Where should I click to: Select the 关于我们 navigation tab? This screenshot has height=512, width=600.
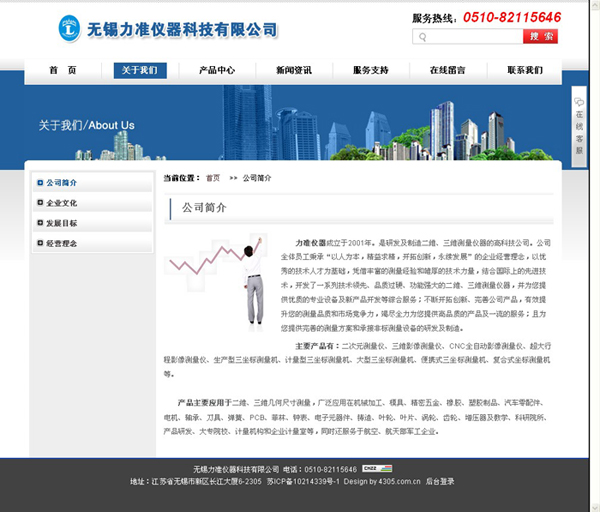pyautogui.click(x=140, y=70)
